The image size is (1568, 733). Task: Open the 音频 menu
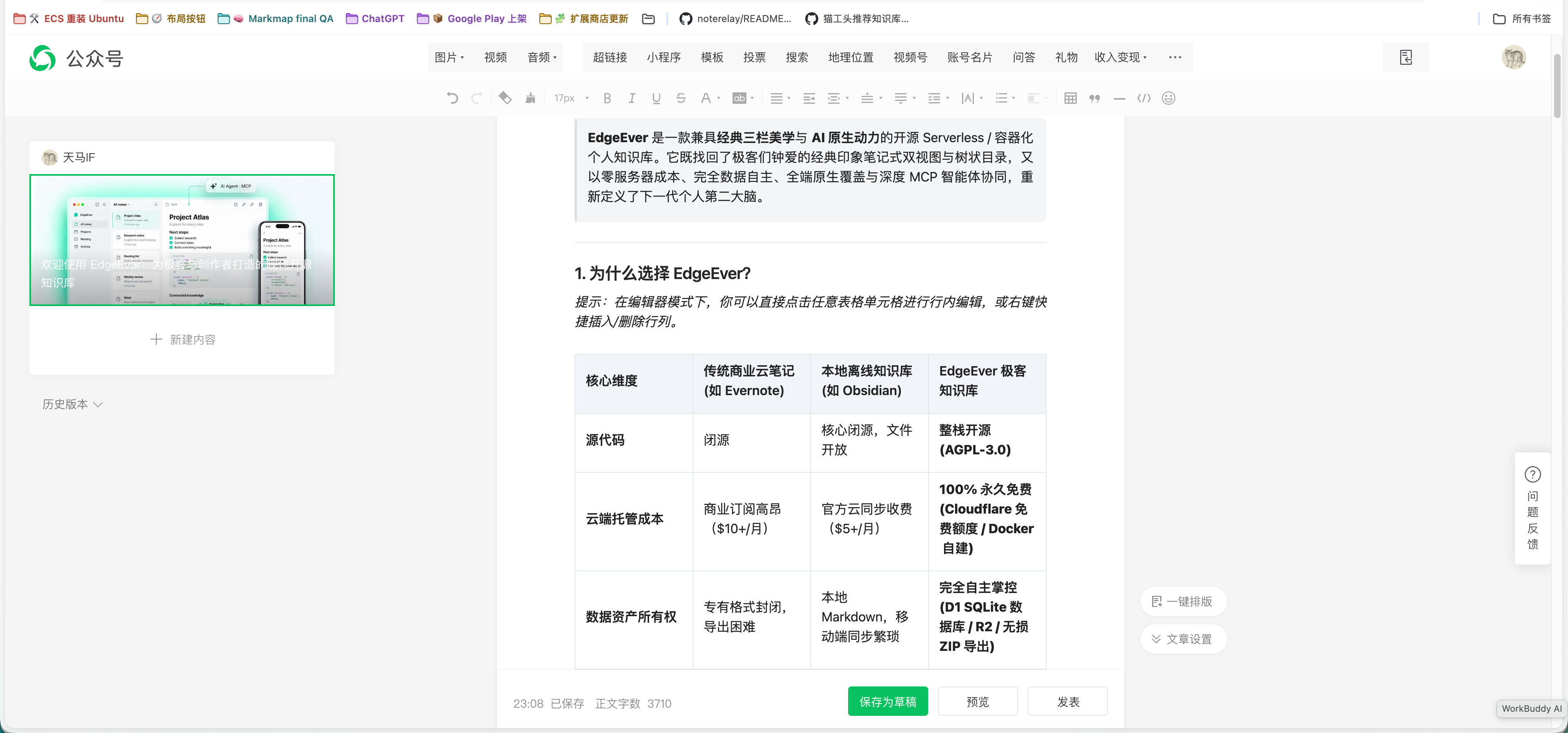tap(542, 57)
